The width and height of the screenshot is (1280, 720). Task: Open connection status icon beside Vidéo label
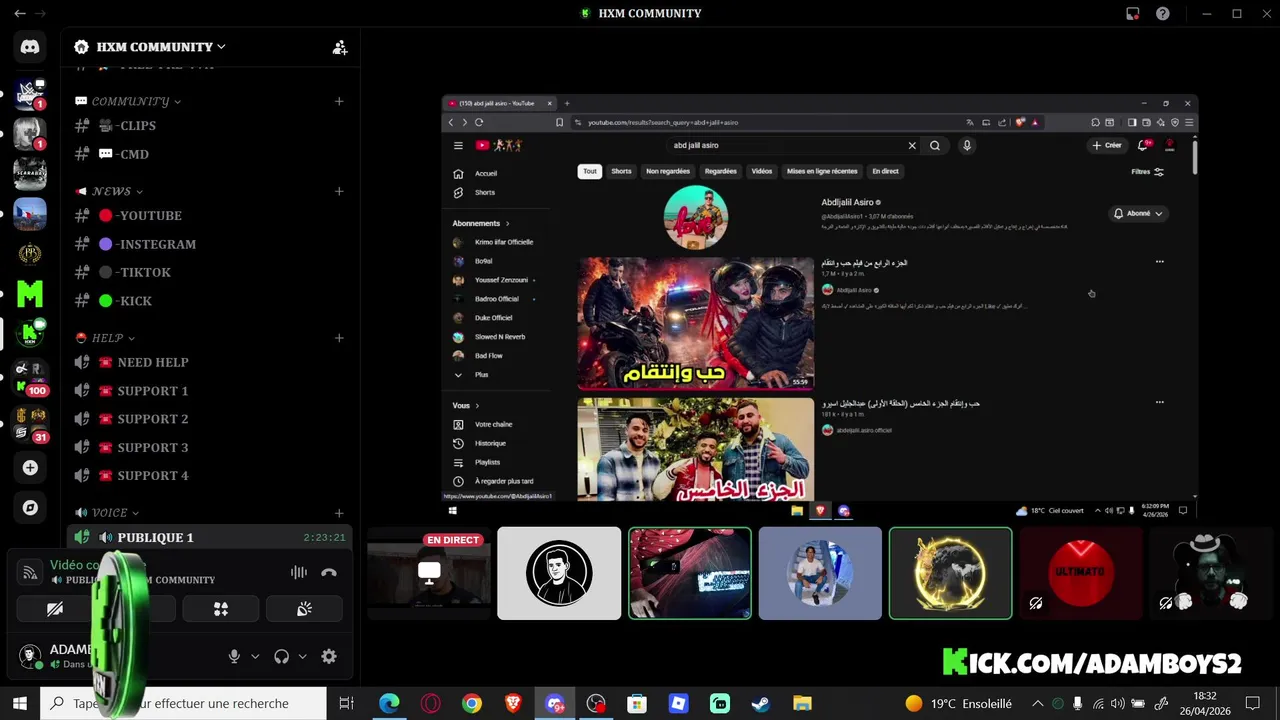click(x=31, y=572)
